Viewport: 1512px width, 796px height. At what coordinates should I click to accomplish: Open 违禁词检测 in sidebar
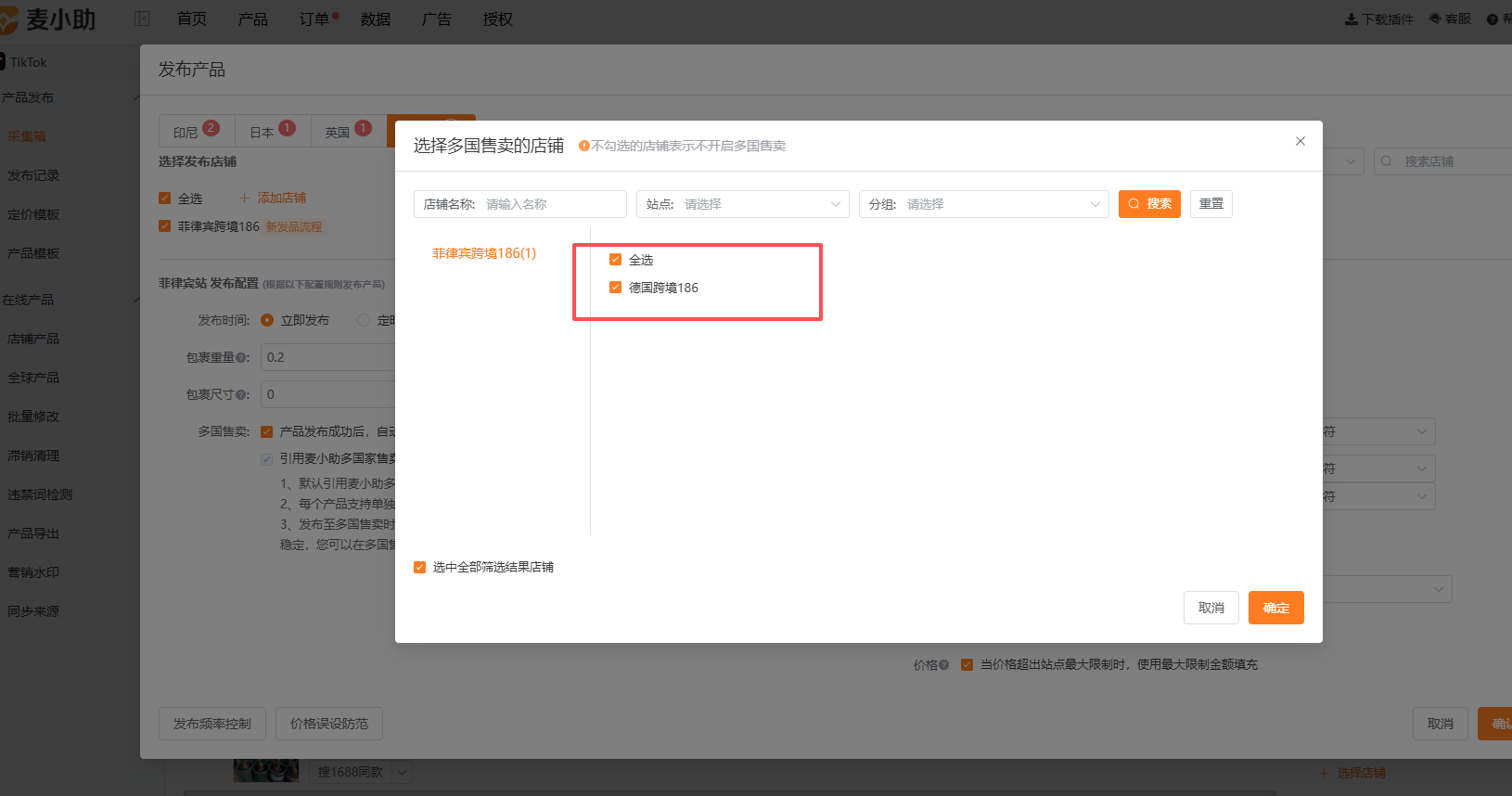coord(40,494)
